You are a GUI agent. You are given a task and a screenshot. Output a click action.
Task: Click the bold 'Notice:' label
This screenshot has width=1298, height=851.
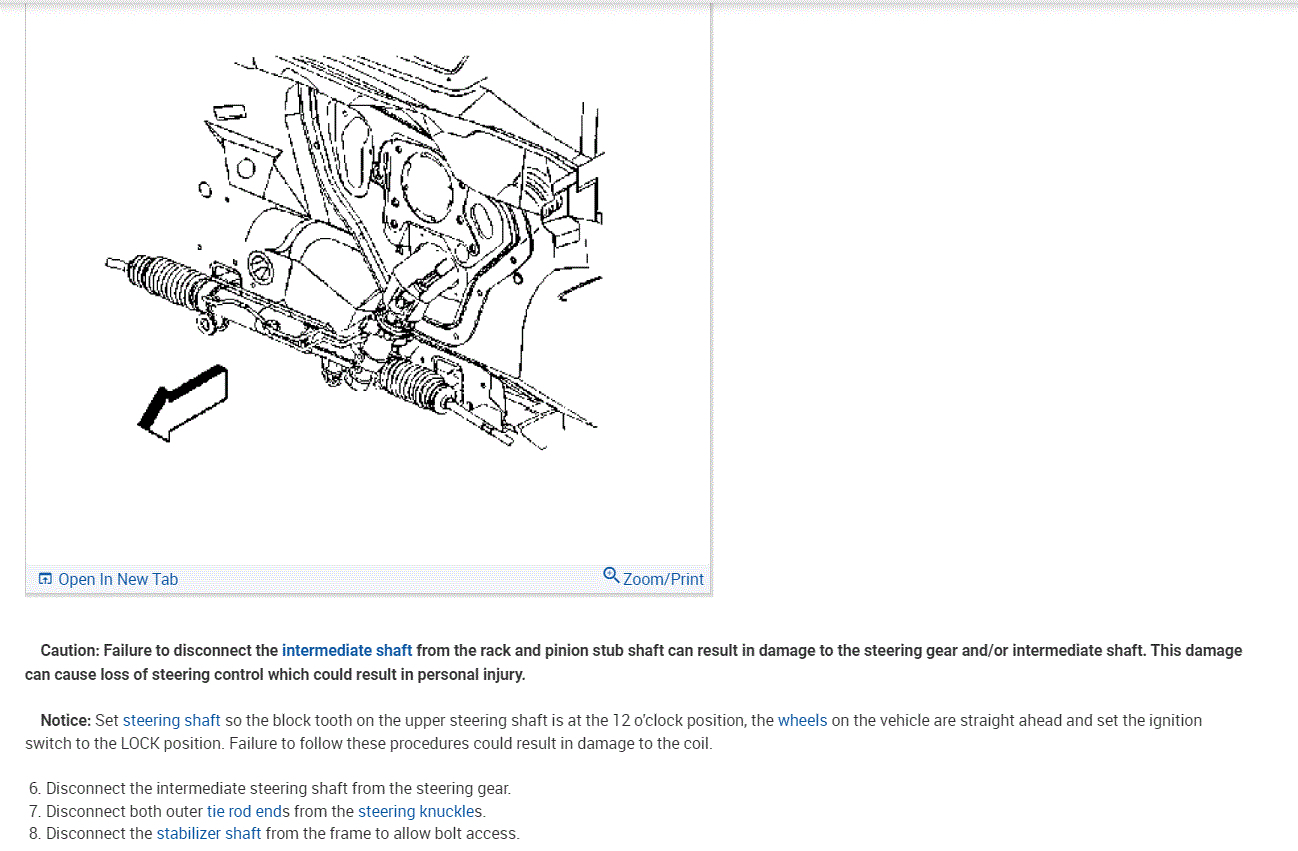(66, 720)
